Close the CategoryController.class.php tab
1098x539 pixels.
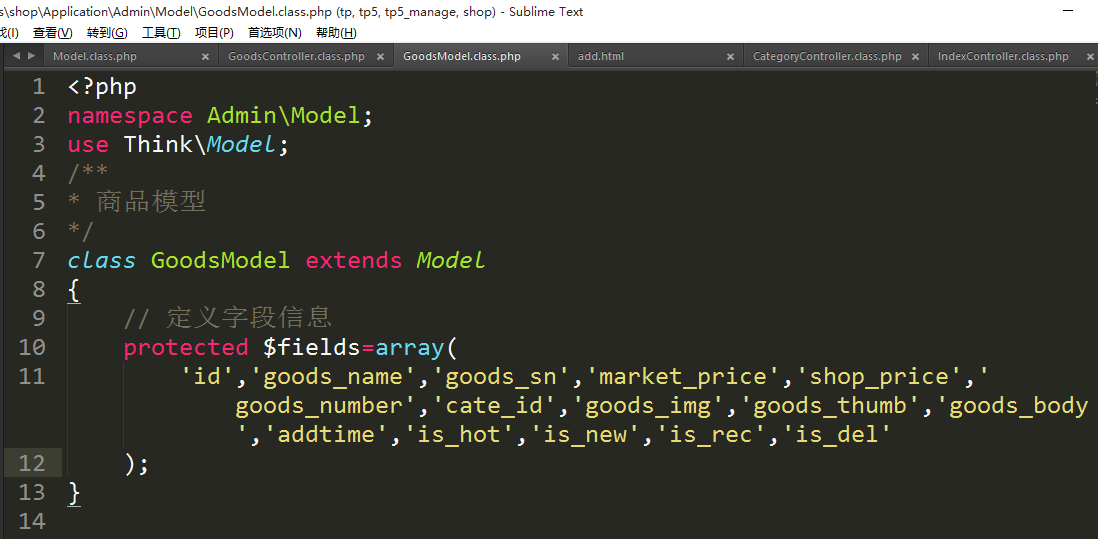coord(914,57)
